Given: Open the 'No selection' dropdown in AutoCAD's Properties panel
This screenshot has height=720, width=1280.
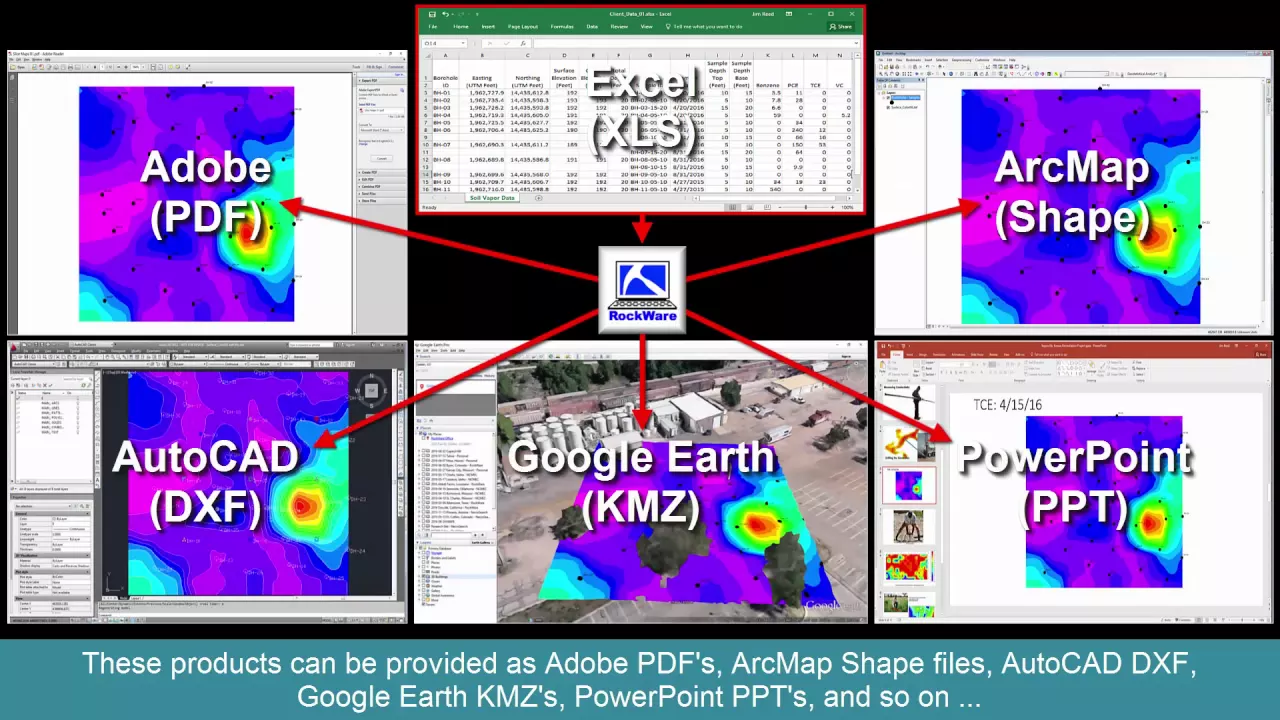Looking at the screenshot, I should point(43,506).
